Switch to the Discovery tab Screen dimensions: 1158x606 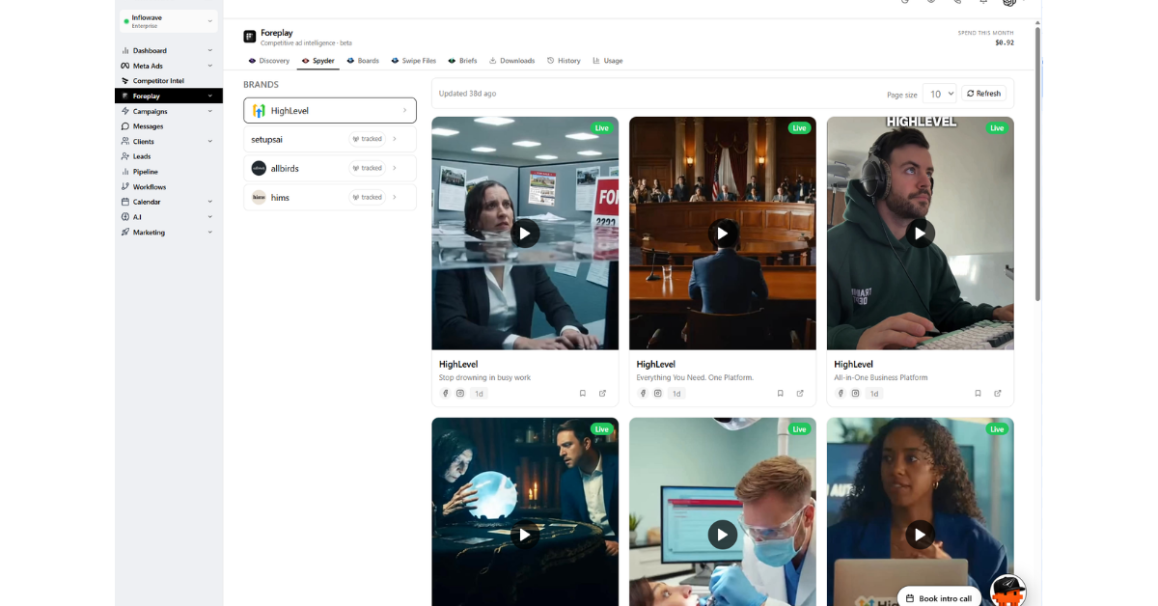(x=269, y=61)
